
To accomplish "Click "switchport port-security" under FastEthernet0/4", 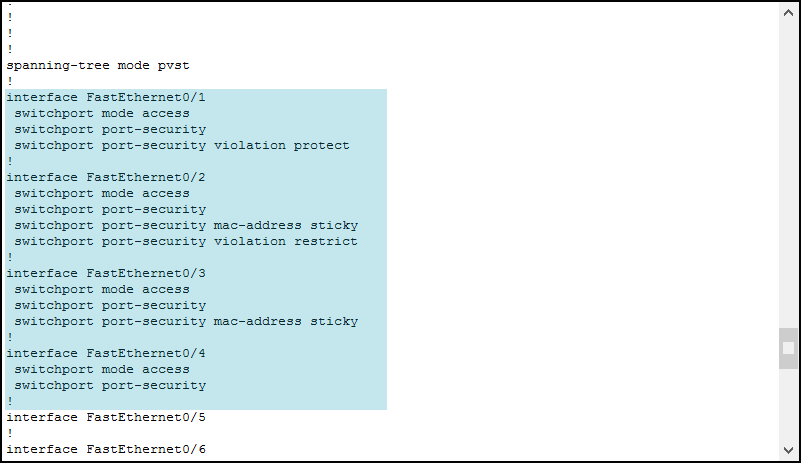I will point(110,385).
